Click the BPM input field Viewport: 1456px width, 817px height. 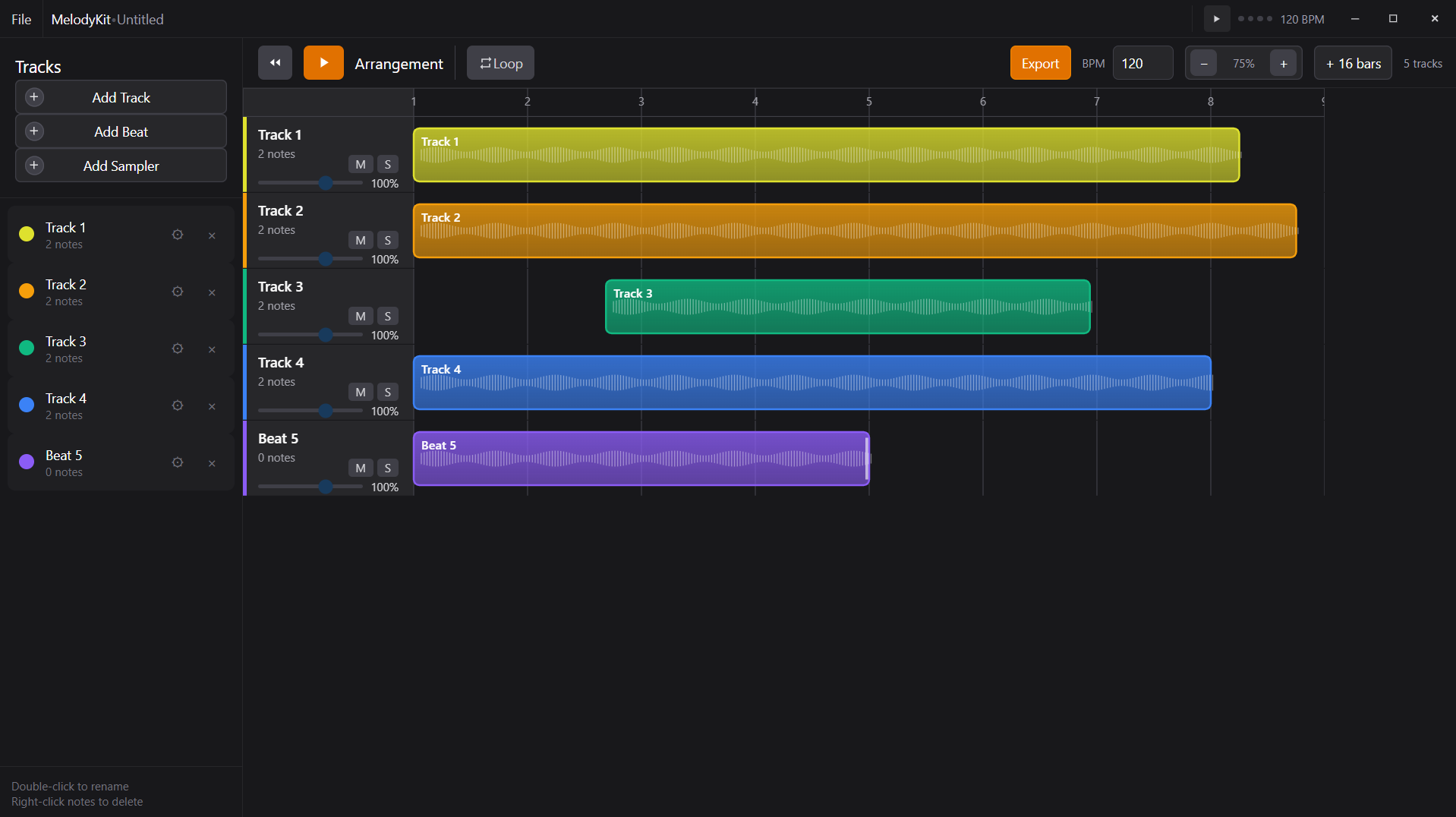tap(1142, 63)
